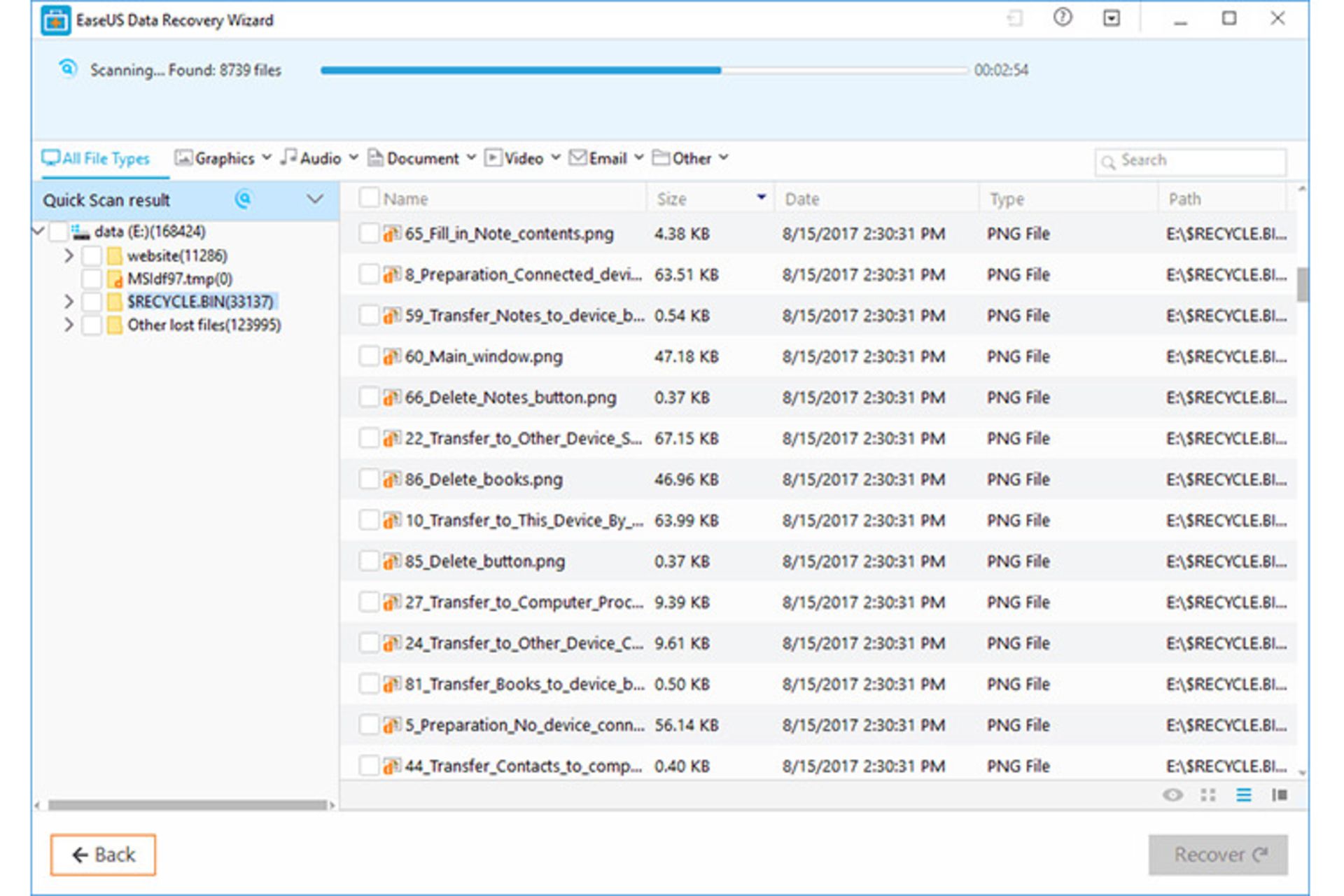Check the Other lost files checkbox
The image size is (1344, 896).
click(92, 325)
